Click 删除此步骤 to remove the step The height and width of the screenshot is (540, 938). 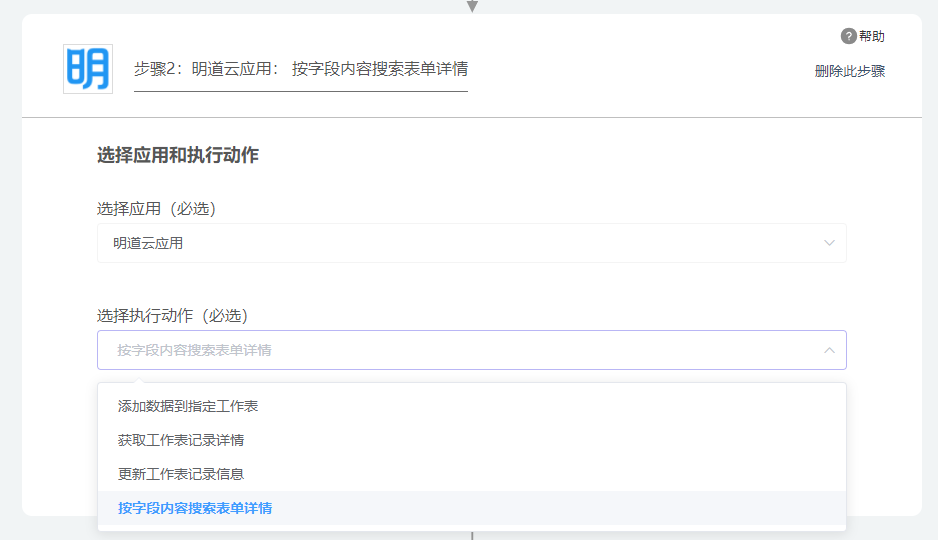click(x=849, y=71)
